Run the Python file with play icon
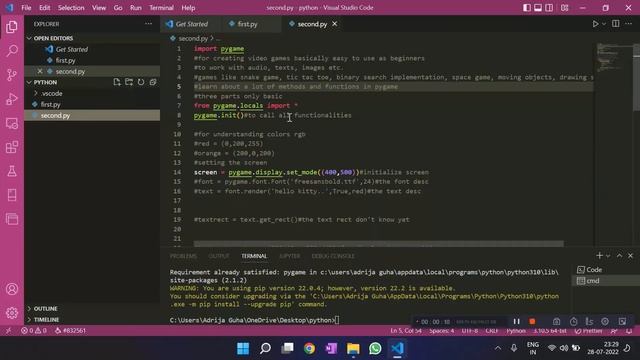 coord(595,24)
